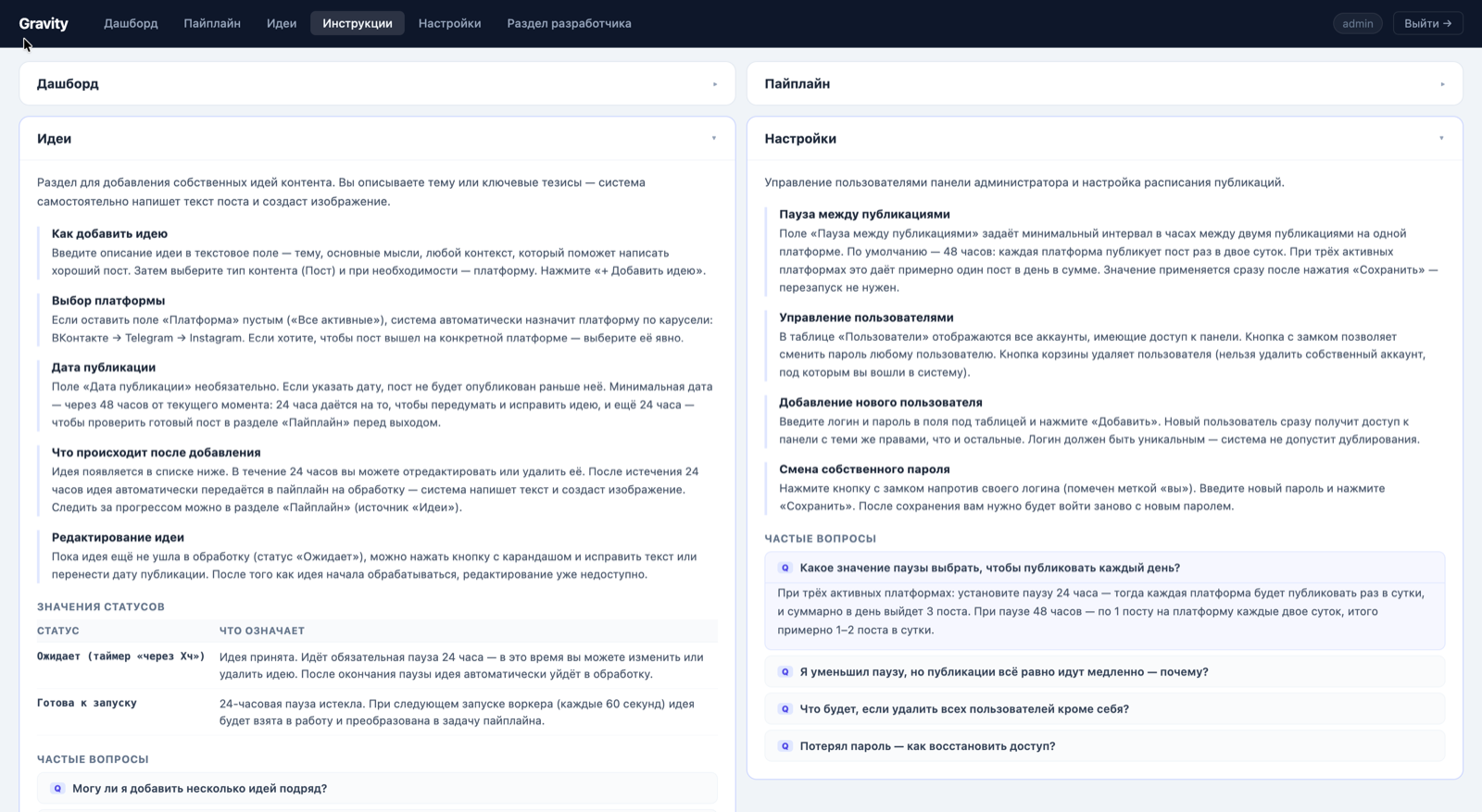Click 'ЧАСТЫЕ ВОПРОСЫ' label in Настройки card
This screenshot has width=1482, height=812.
tap(821, 539)
